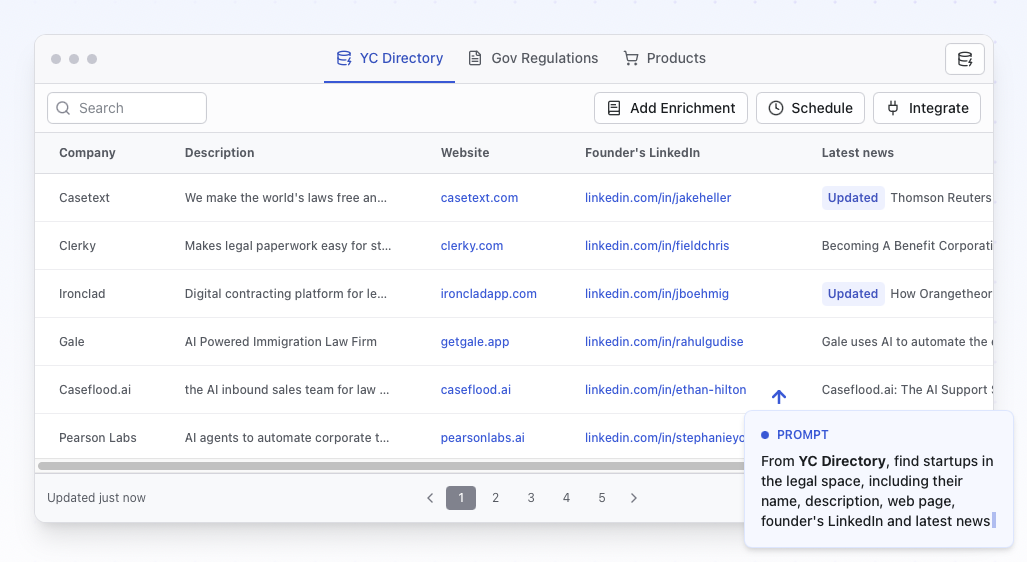Click the 'Gale uses AI to automate' news cell
This screenshot has width=1027, height=562.
click(x=907, y=341)
